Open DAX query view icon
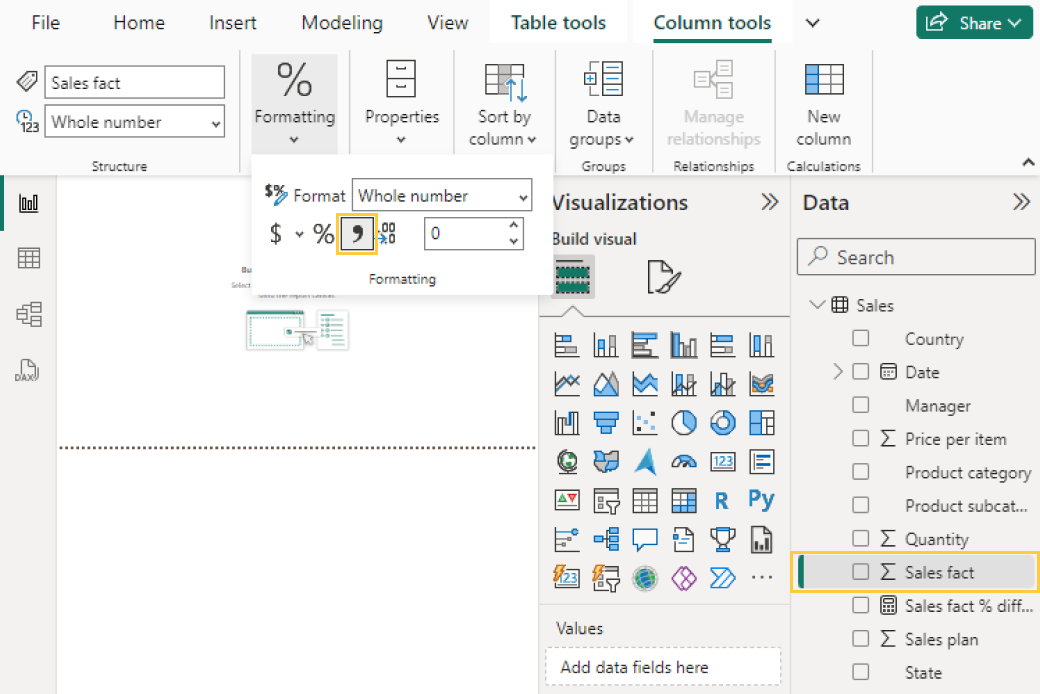This screenshot has width=1040, height=694. (x=29, y=370)
